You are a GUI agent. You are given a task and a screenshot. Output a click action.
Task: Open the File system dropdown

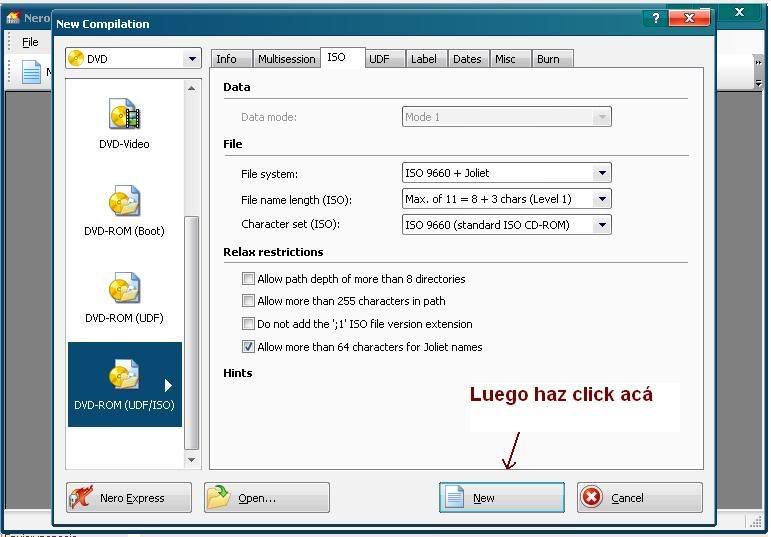click(x=602, y=173)
